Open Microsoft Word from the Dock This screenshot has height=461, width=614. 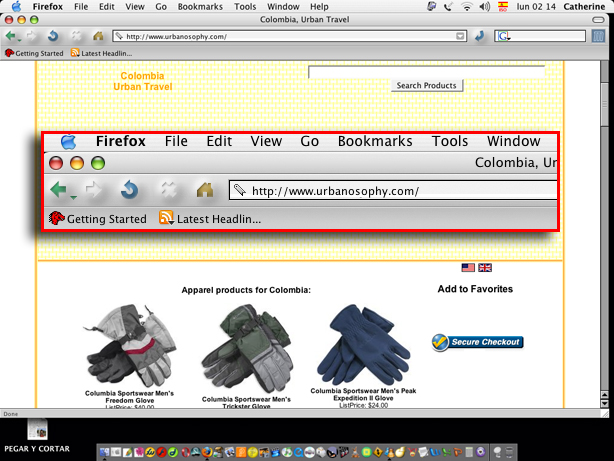(x=434, y=452)
